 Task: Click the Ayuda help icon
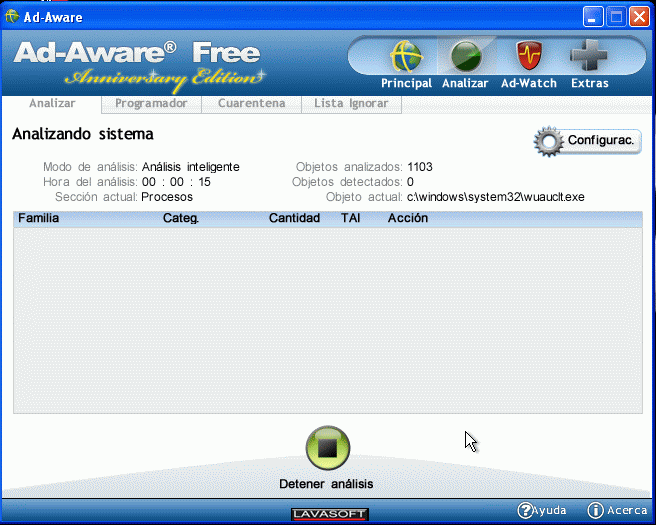point(525,510)
